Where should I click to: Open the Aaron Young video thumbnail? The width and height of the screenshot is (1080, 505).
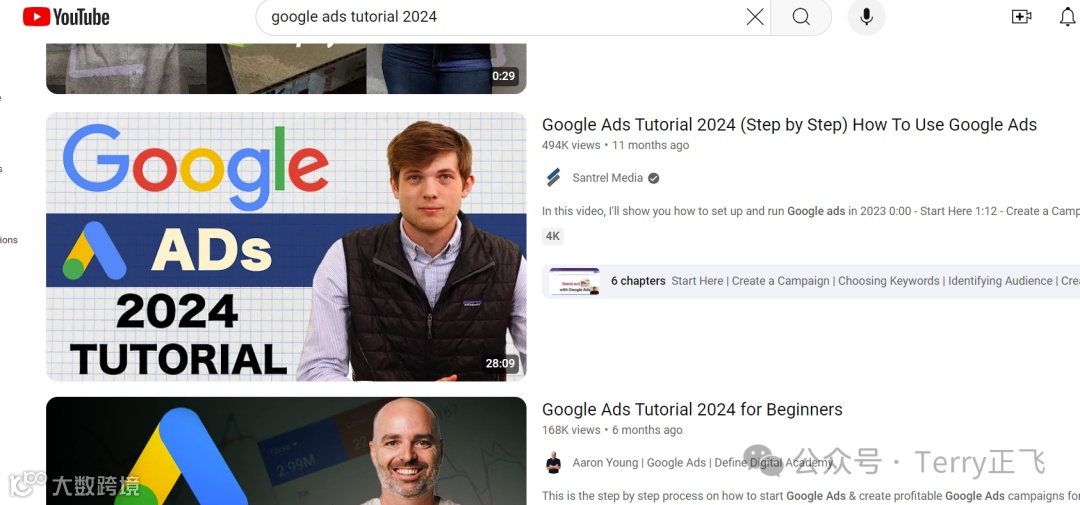tap(286, 451)
